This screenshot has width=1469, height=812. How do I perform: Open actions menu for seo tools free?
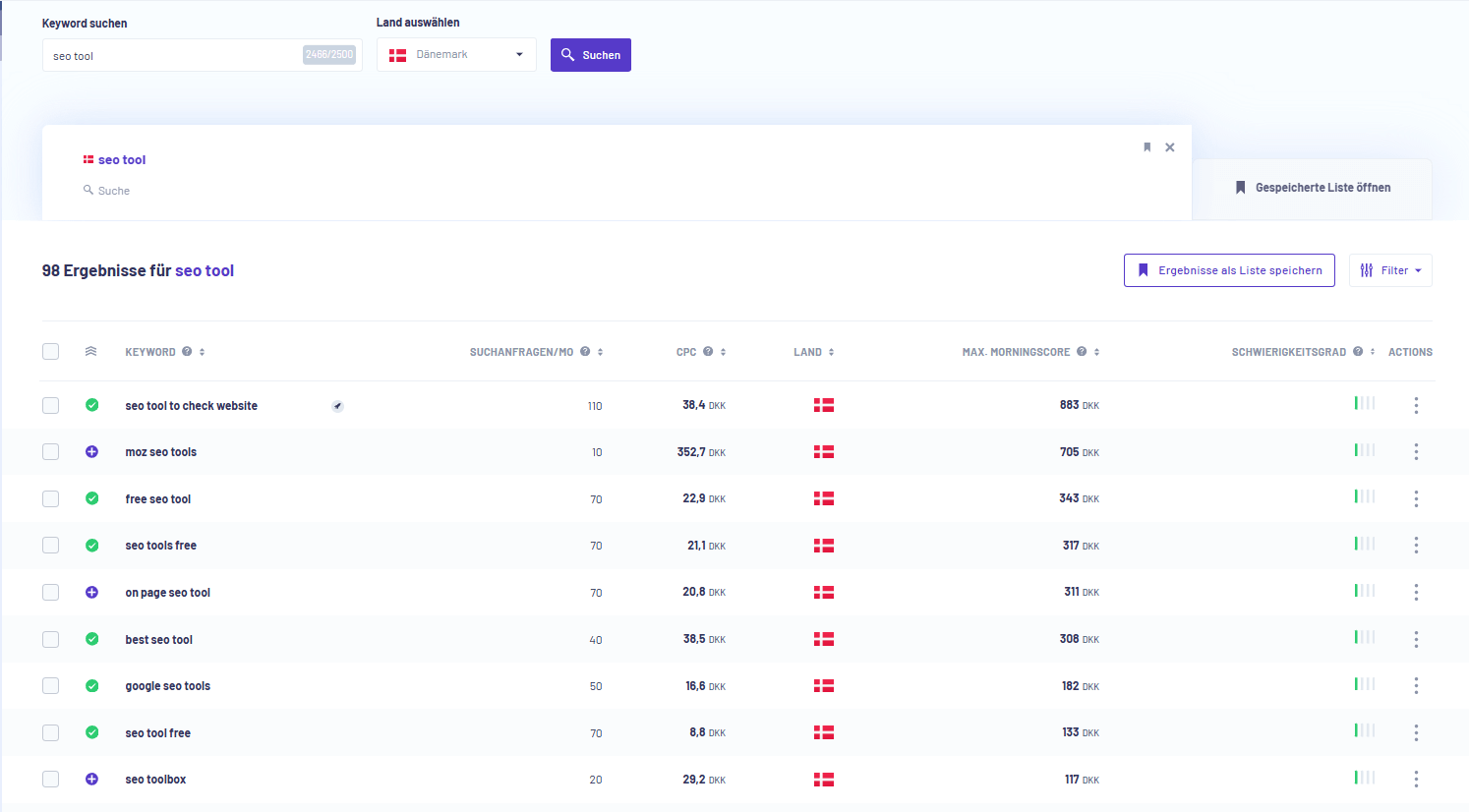pyautogui.click(x=1416, y=546)
